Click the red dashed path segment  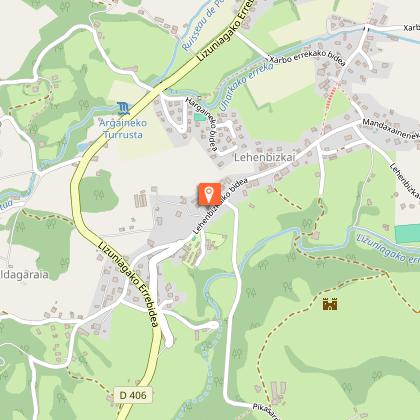click(331, 97)
